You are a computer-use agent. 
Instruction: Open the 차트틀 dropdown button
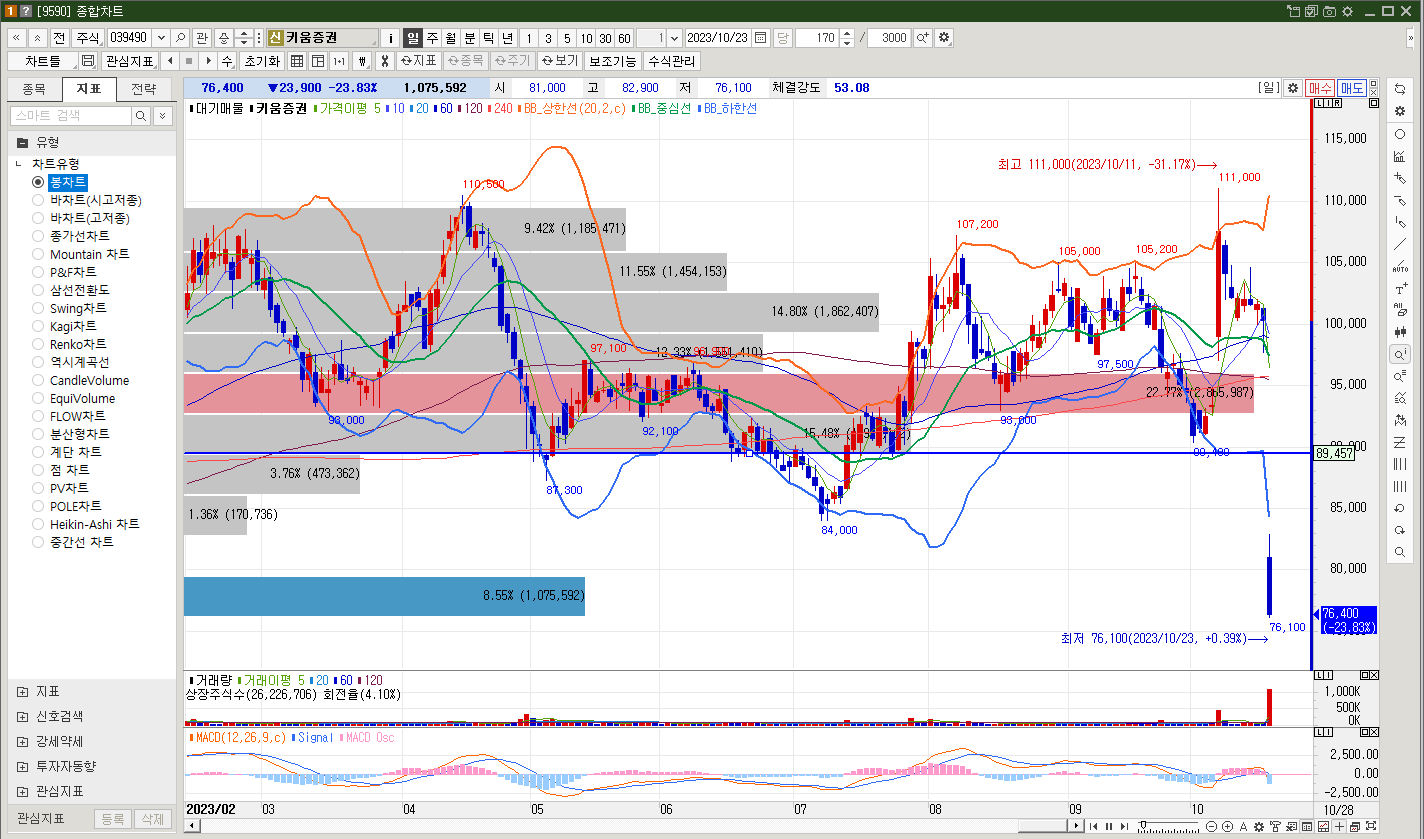[42, 61]
